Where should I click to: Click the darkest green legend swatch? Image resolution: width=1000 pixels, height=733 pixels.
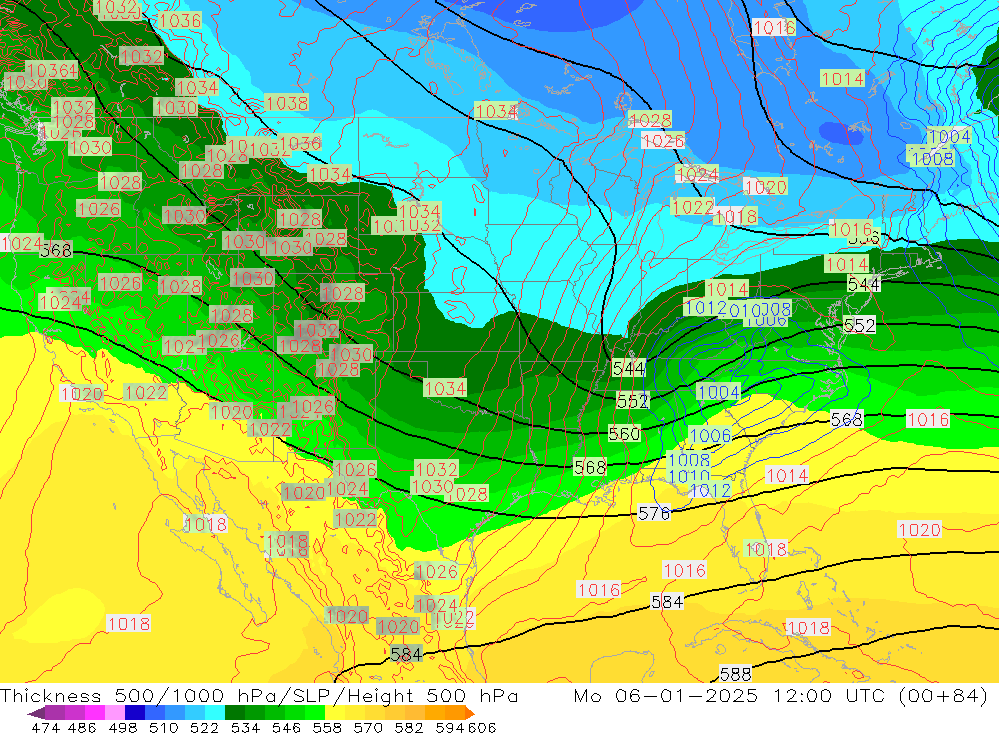click(x=235, y=713)
